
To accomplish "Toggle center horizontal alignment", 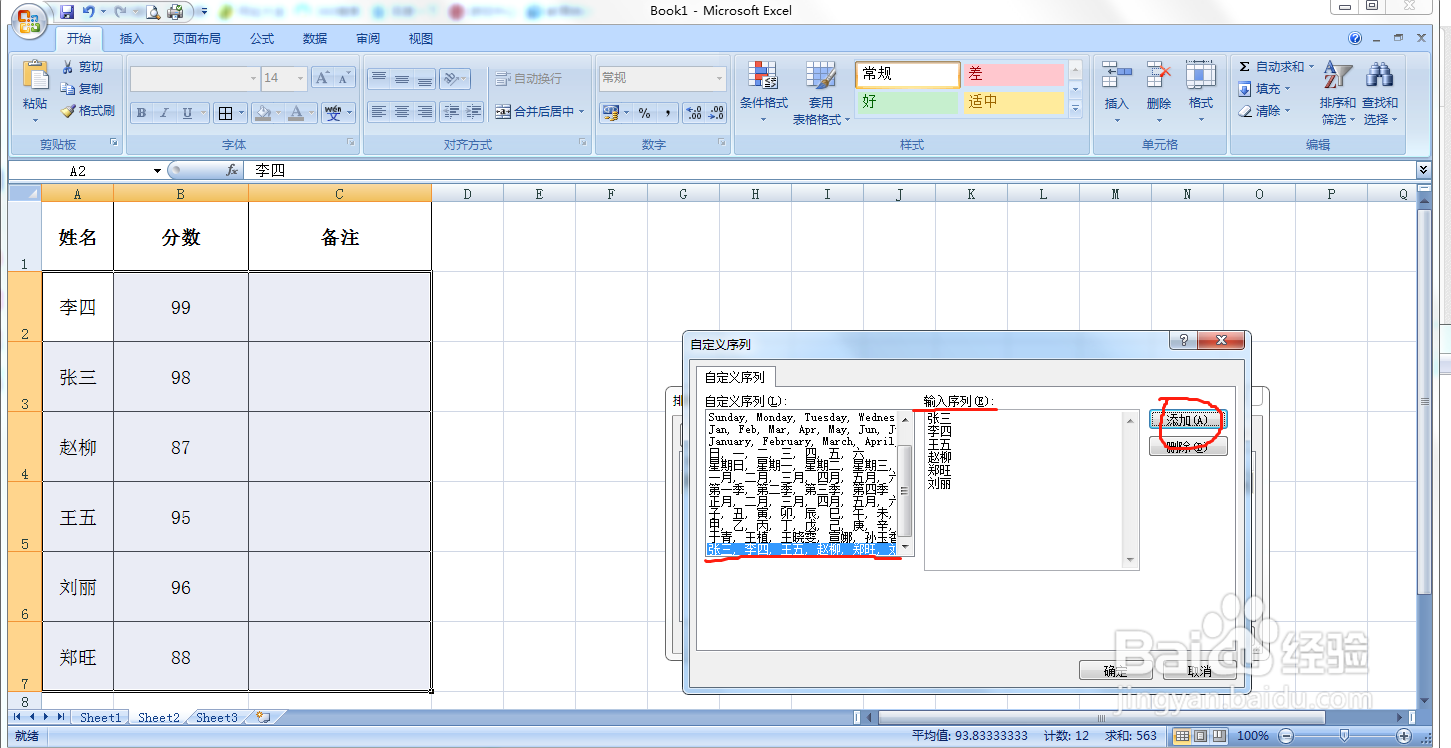I will (401, 112).
